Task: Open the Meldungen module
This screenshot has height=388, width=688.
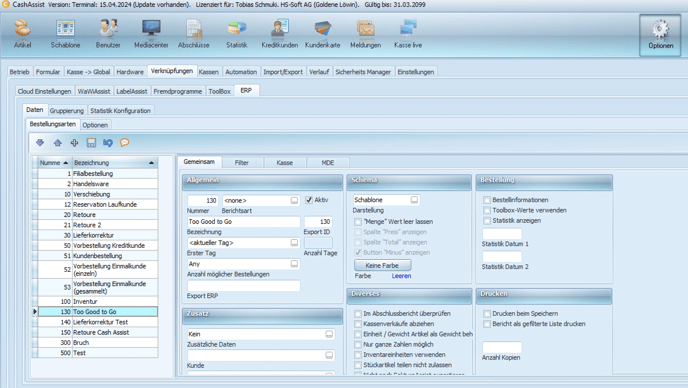Action: pyautogui.click(x=366, y=33)
